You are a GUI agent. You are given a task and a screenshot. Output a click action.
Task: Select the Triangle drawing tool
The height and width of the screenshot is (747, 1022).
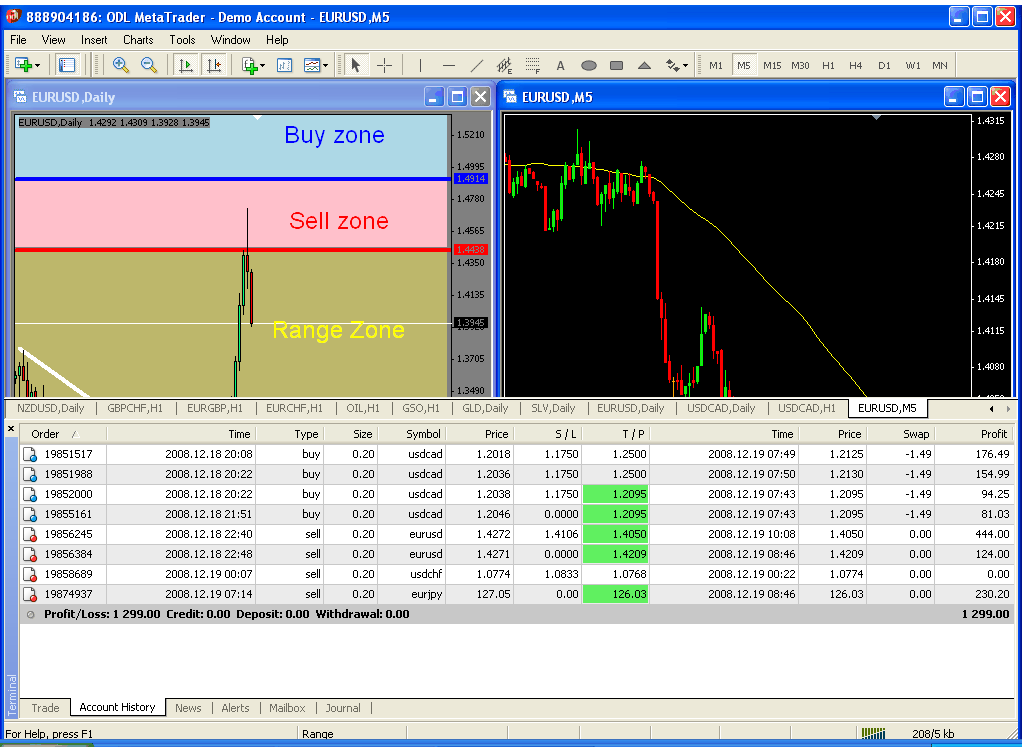point(645,65)
